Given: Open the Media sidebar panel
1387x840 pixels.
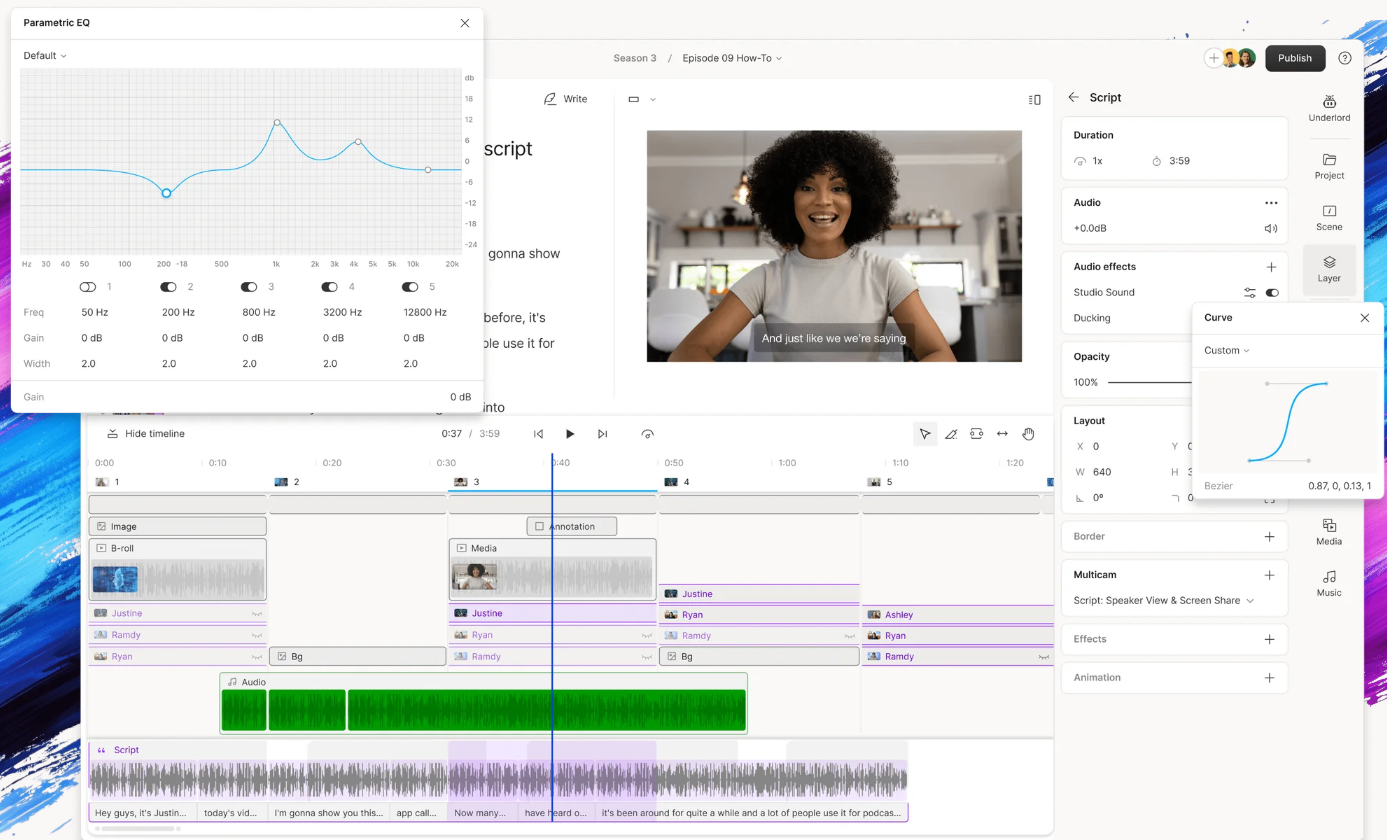Looking at the screenshot, I should [x=1329, y=532].
